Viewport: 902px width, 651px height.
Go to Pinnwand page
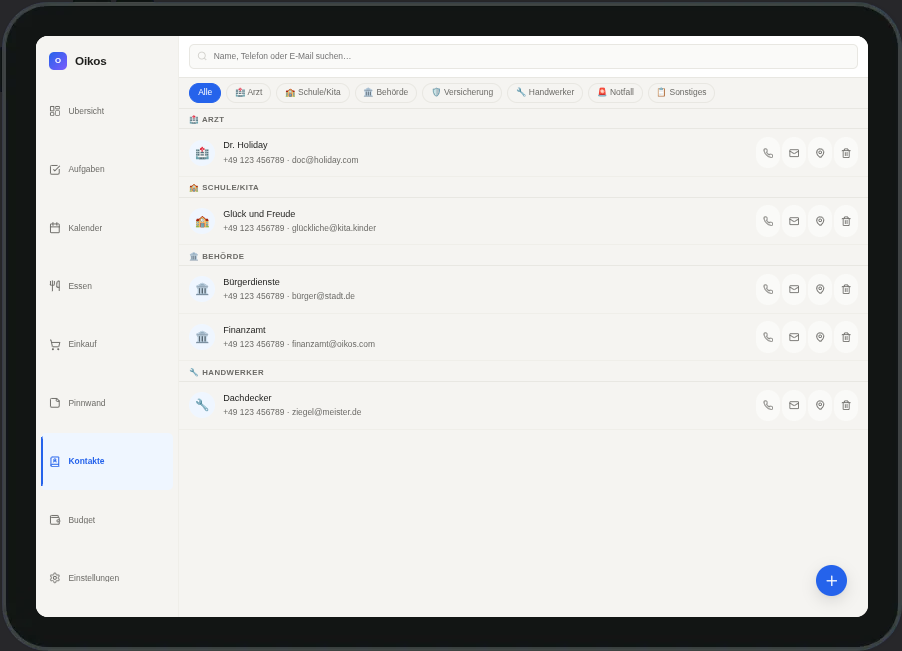click(x=107, y=403)
